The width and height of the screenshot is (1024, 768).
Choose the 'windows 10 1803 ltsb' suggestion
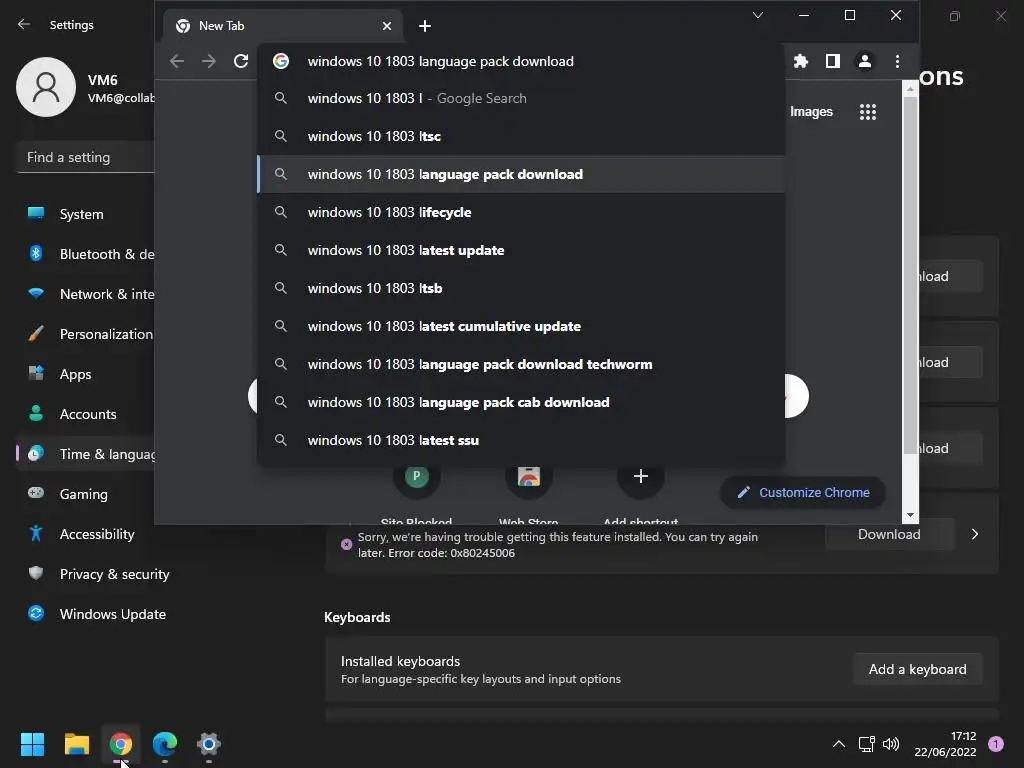521,288
